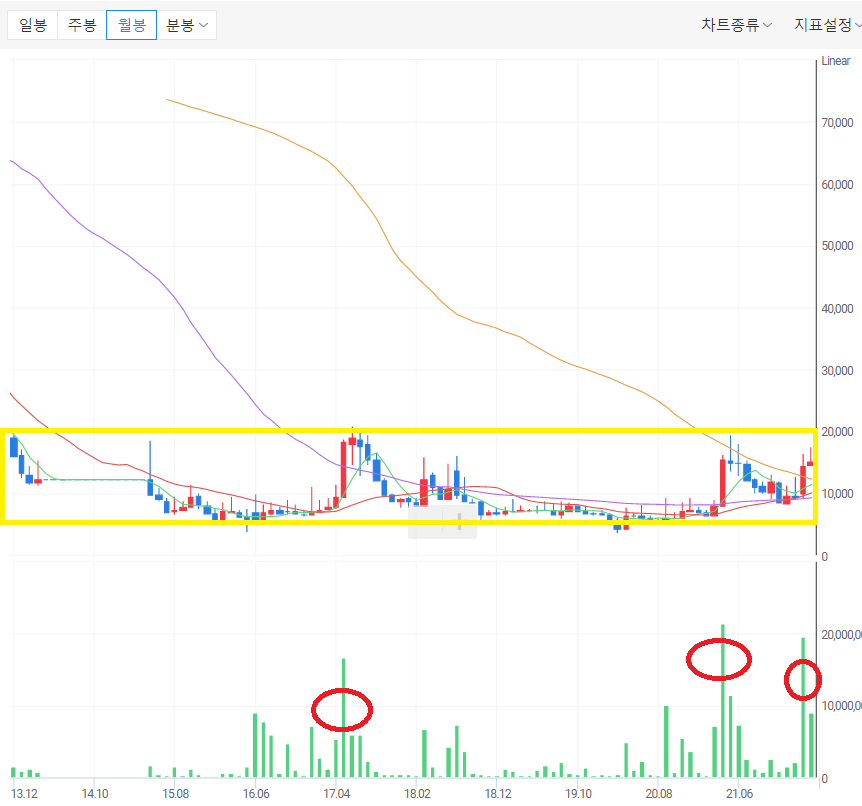862x806 pixels.
Task: Click the 60,000 price axis label
Action: click(837, 185)
